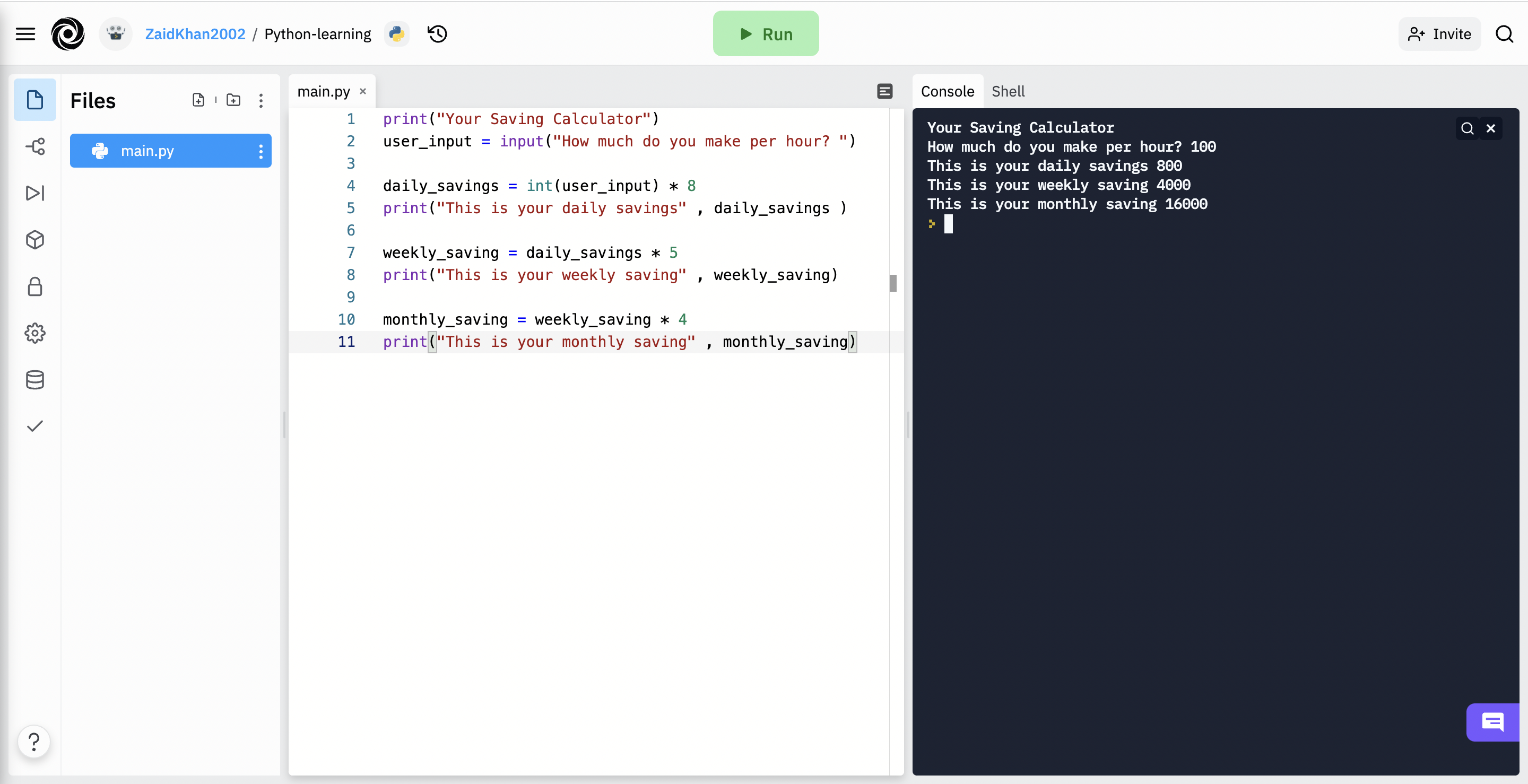The height and width of the screenshot is (784, 1528).
Task: Open search within the console output
Action: pyautogui.click(x=1466, y=128)
